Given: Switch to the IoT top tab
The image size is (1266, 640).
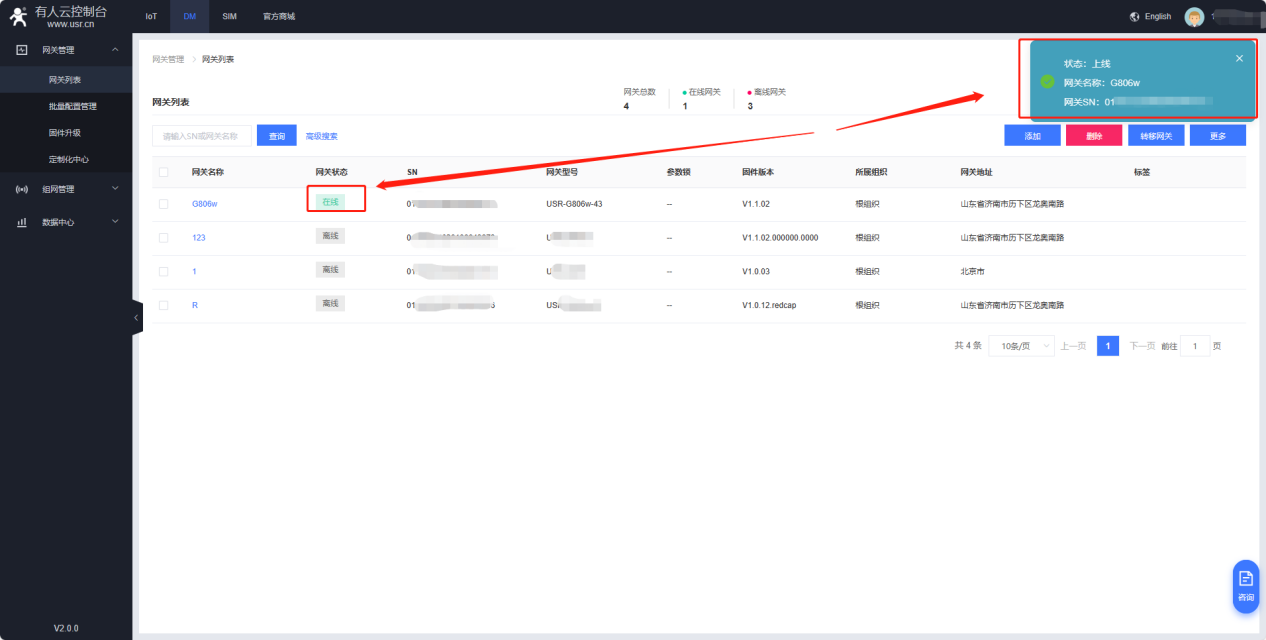Looking at the screenshot, I should pyautogui.click(x=151, y=17).
